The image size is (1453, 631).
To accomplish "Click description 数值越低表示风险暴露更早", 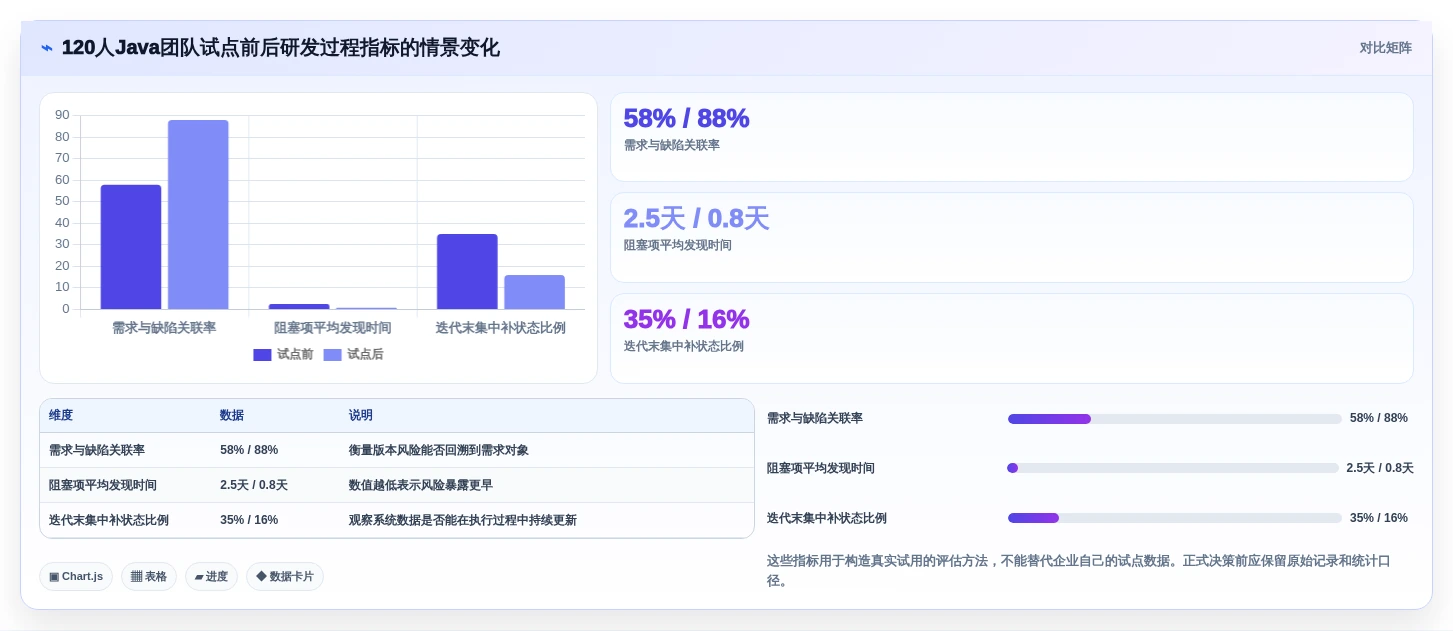I will tap(421, 485).
